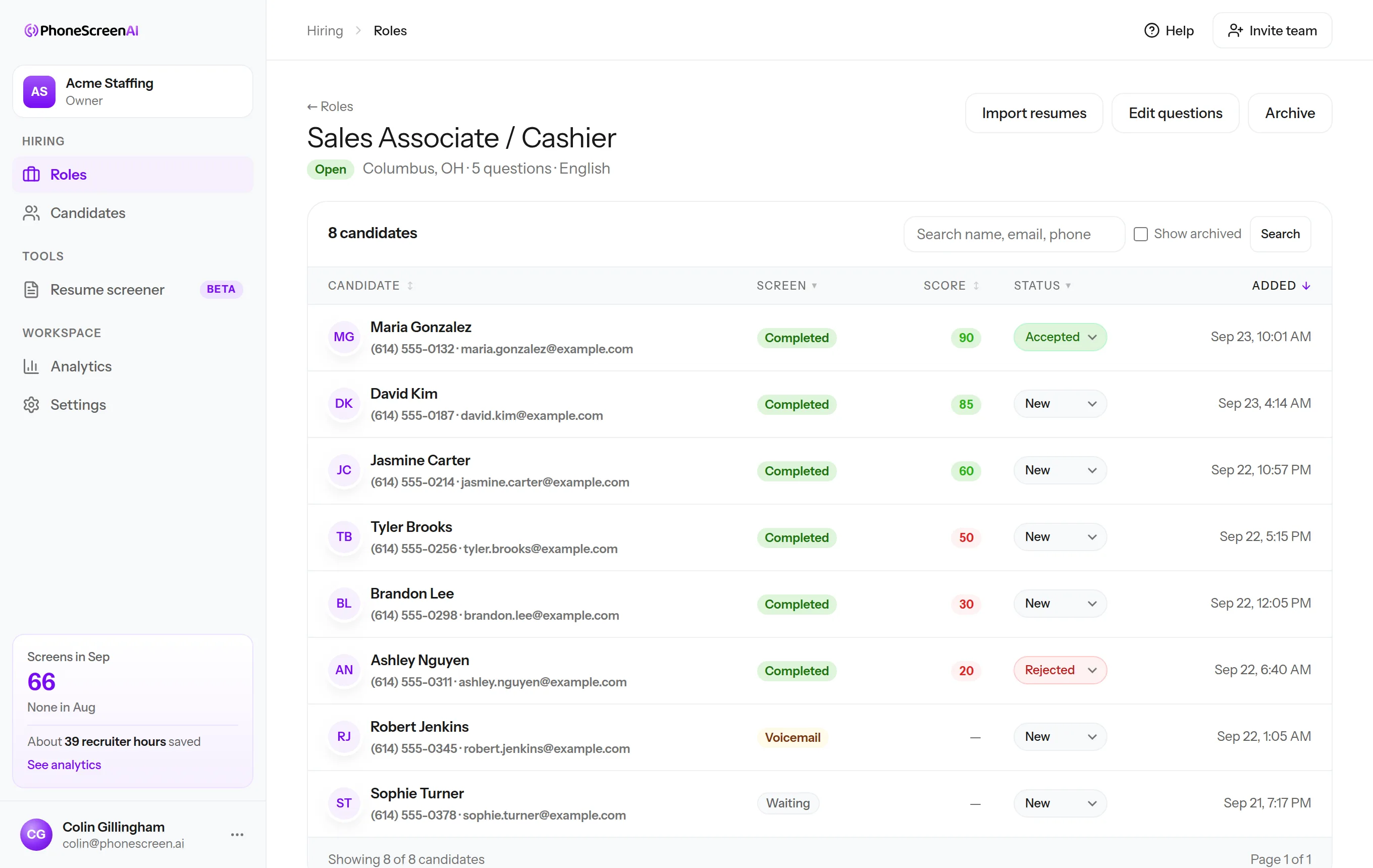Click Robert Jenkins's RJ avatar
This screenshot has width=1373, height=868.
(x=344, y=736)
